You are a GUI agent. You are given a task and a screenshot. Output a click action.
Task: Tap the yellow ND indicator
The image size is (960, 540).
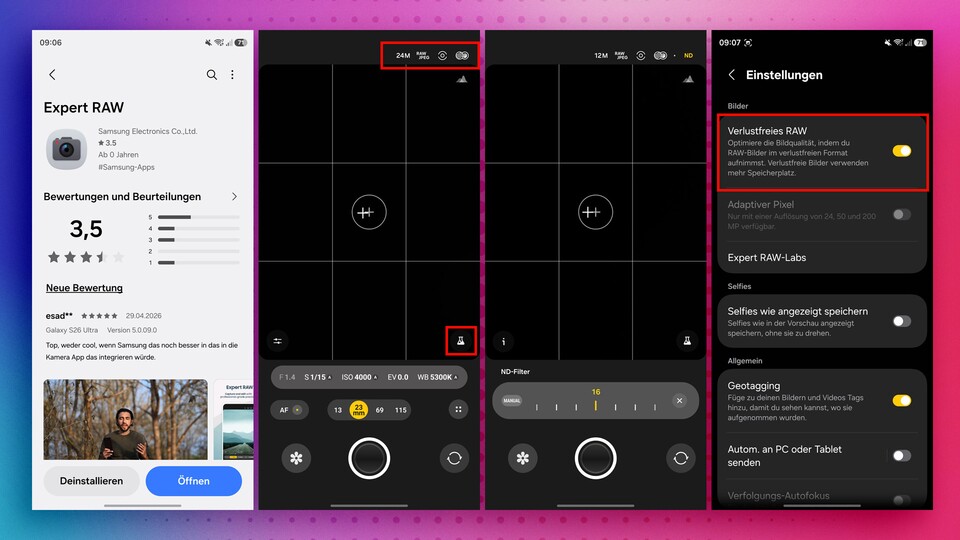pos(688,56)
